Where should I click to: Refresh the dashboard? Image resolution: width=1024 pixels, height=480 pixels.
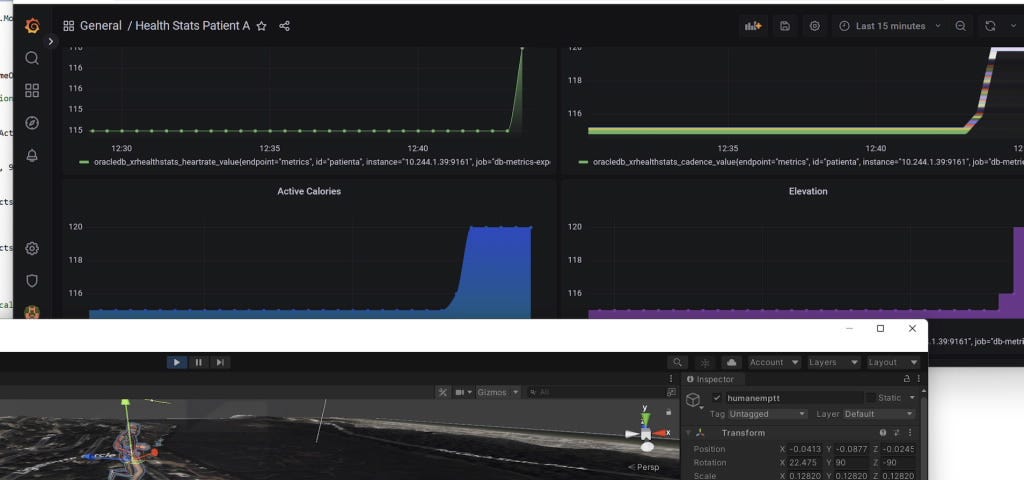[x=990, y=26]
